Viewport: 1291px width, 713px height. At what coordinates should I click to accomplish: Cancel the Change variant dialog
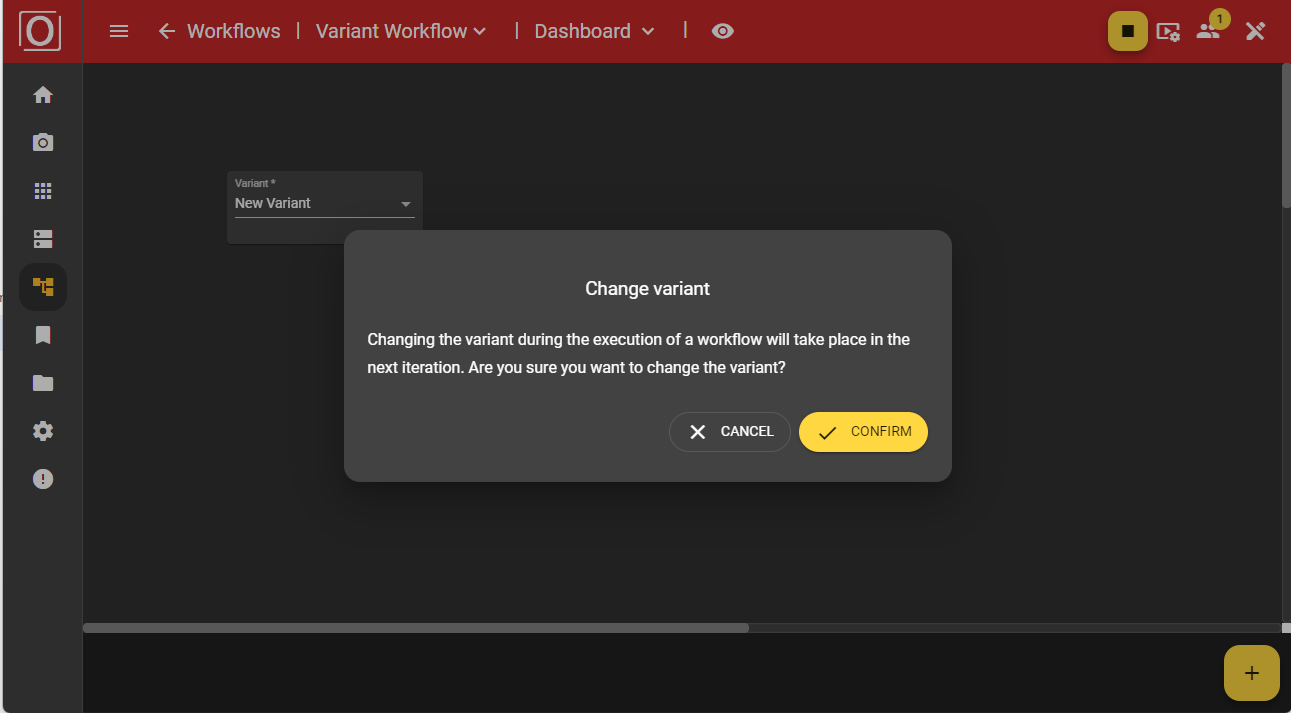[730, 431]
